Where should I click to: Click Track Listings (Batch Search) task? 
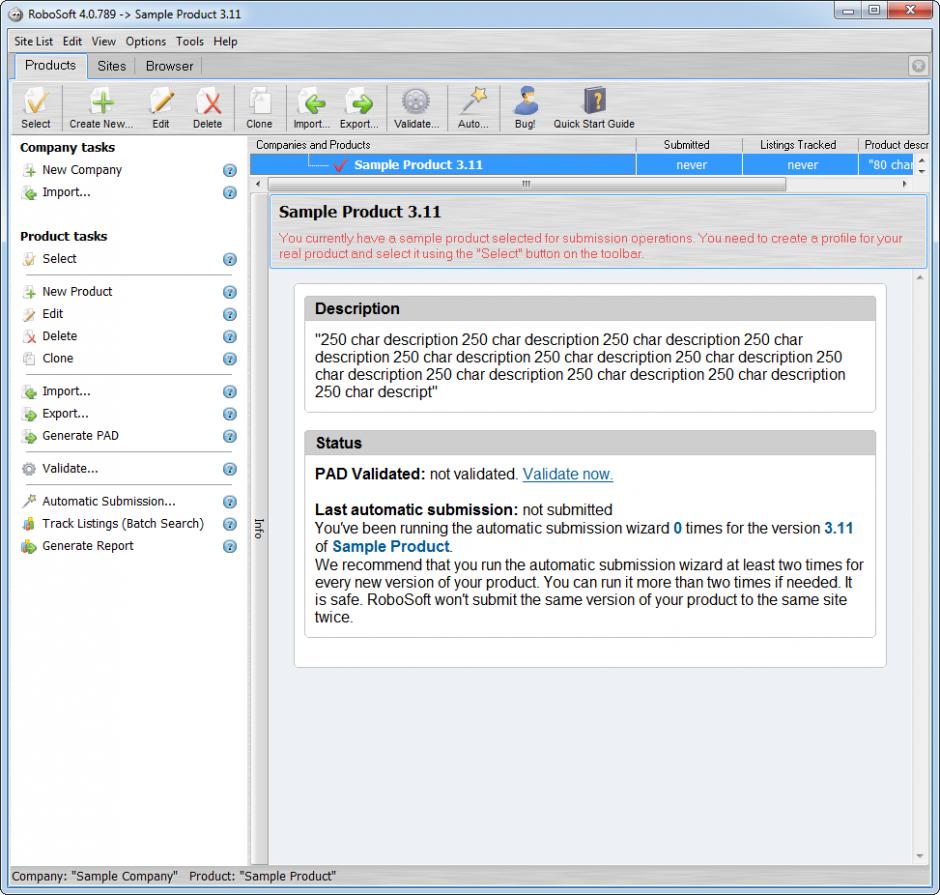coord(122,524)
